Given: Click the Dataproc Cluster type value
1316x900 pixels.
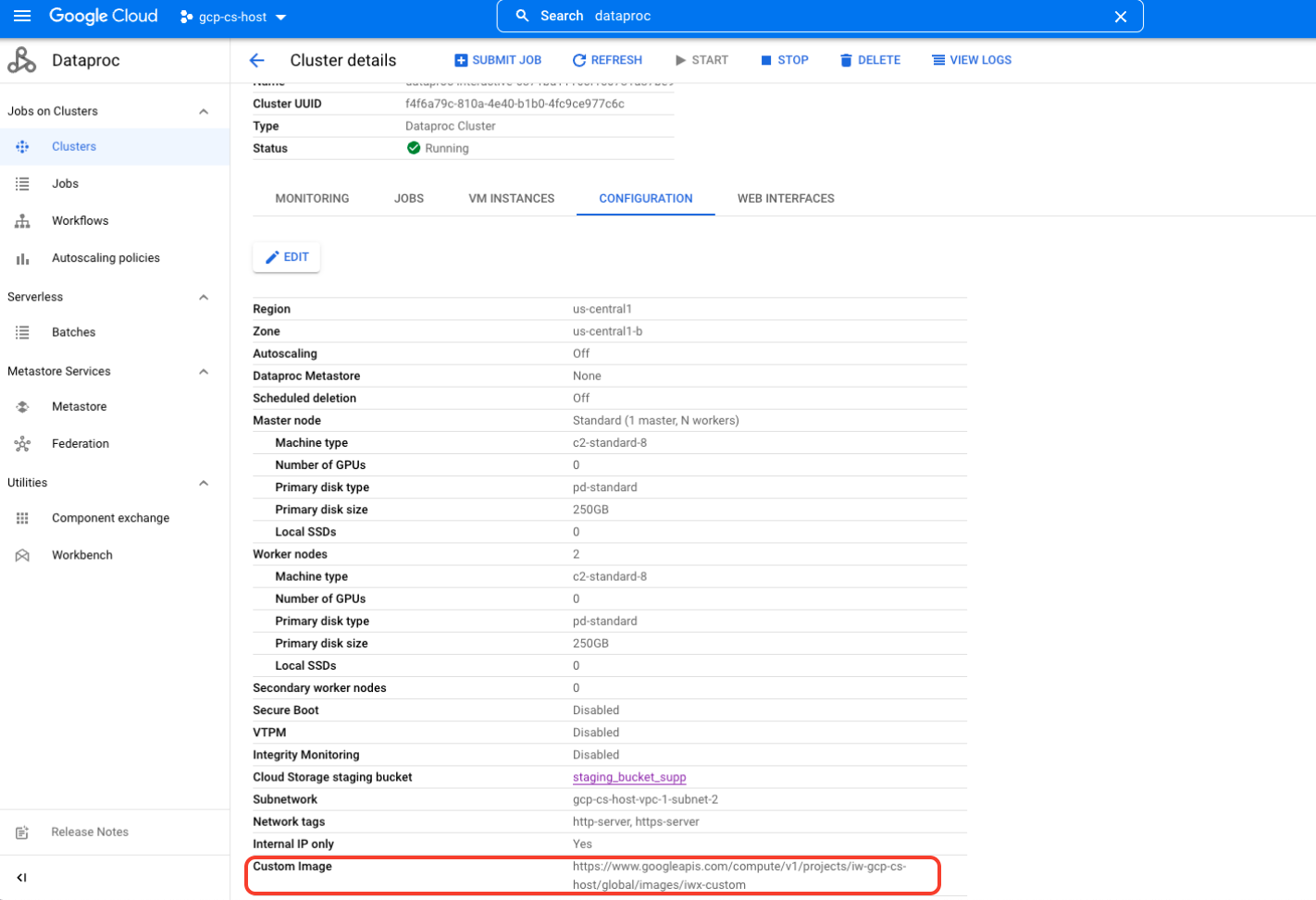Looking at the screenshot, I should click(x=450, y=126).
